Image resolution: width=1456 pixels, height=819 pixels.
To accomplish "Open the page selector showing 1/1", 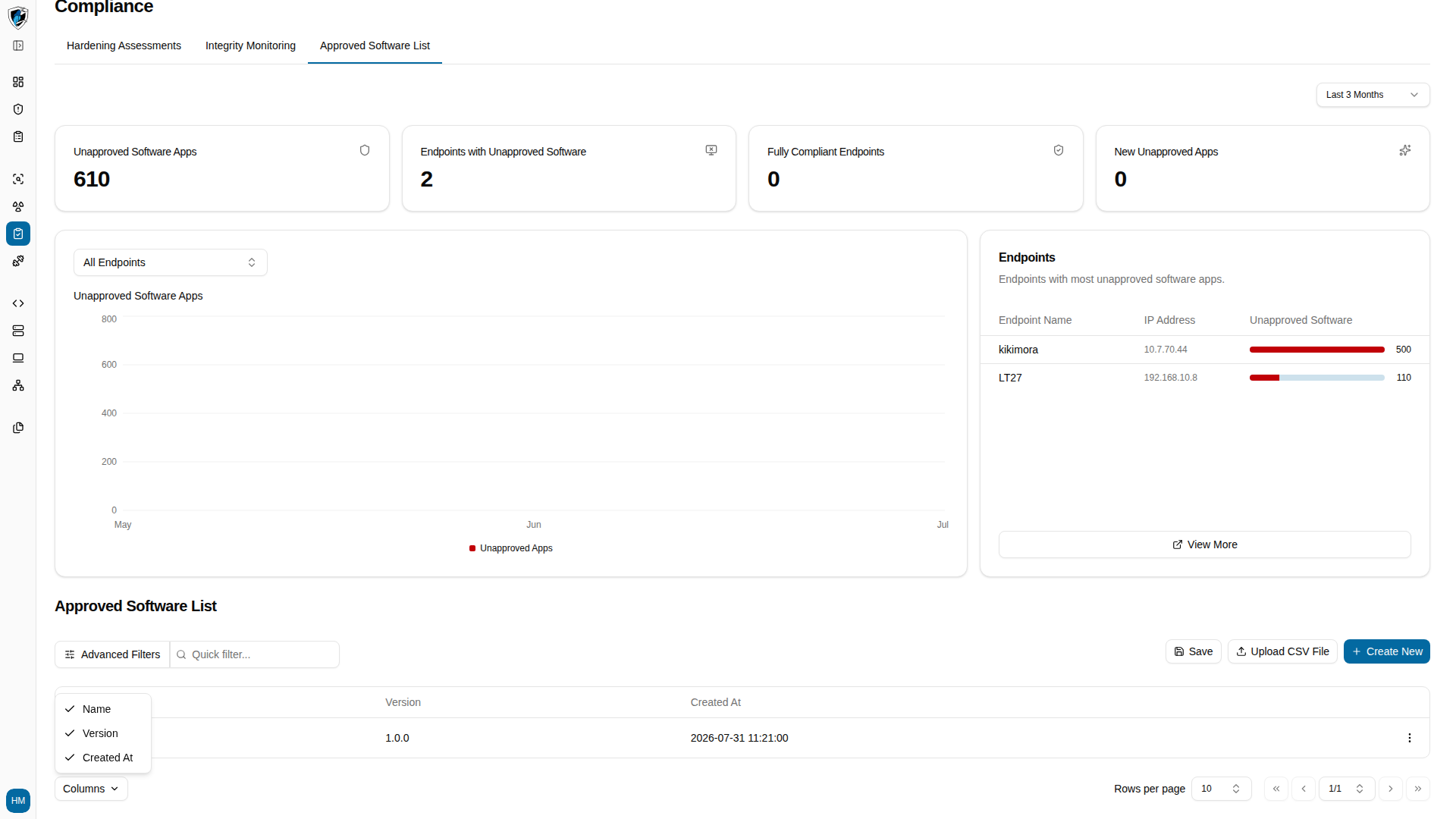I will click(1346, 789).
